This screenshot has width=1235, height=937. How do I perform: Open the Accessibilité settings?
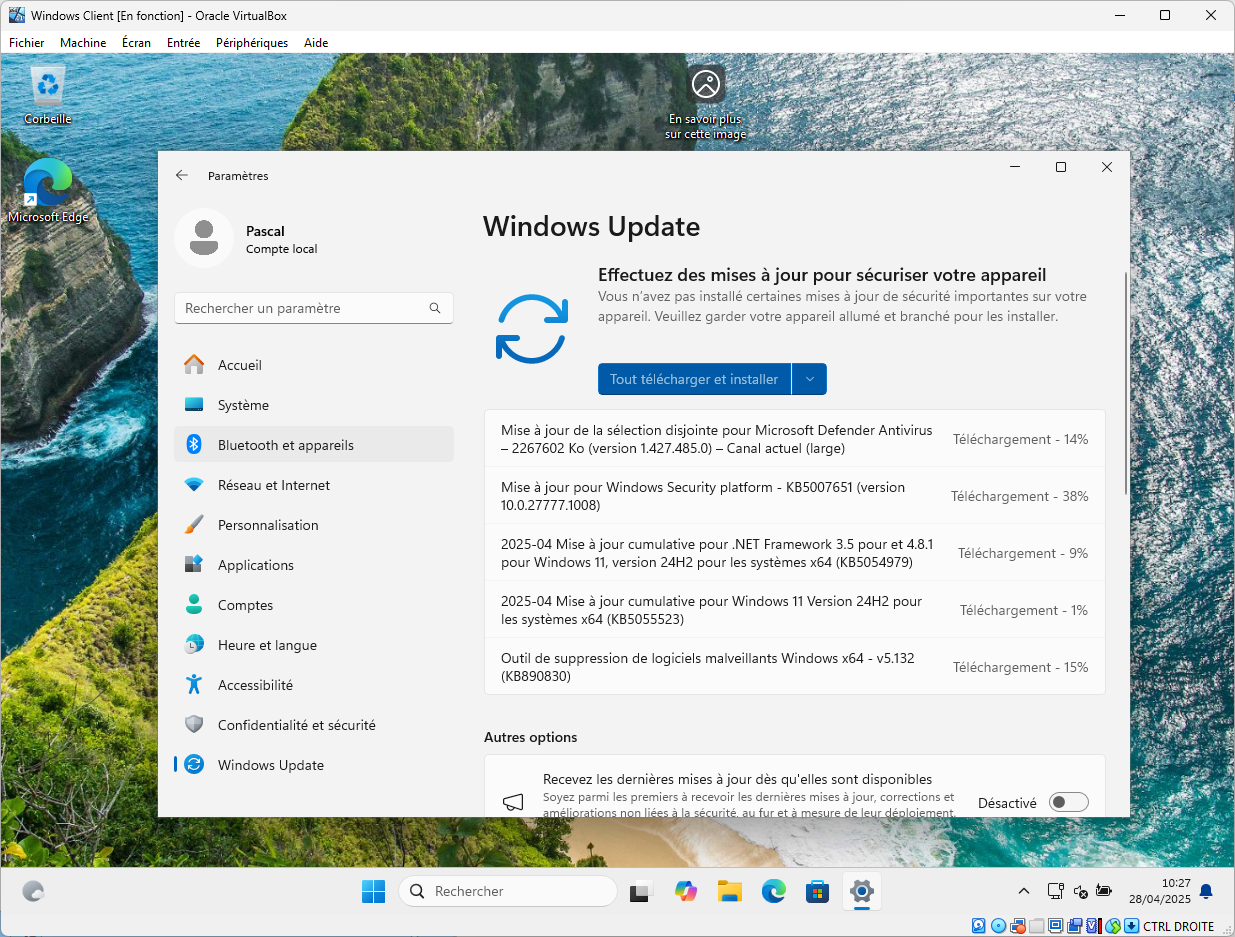point(314,685)
